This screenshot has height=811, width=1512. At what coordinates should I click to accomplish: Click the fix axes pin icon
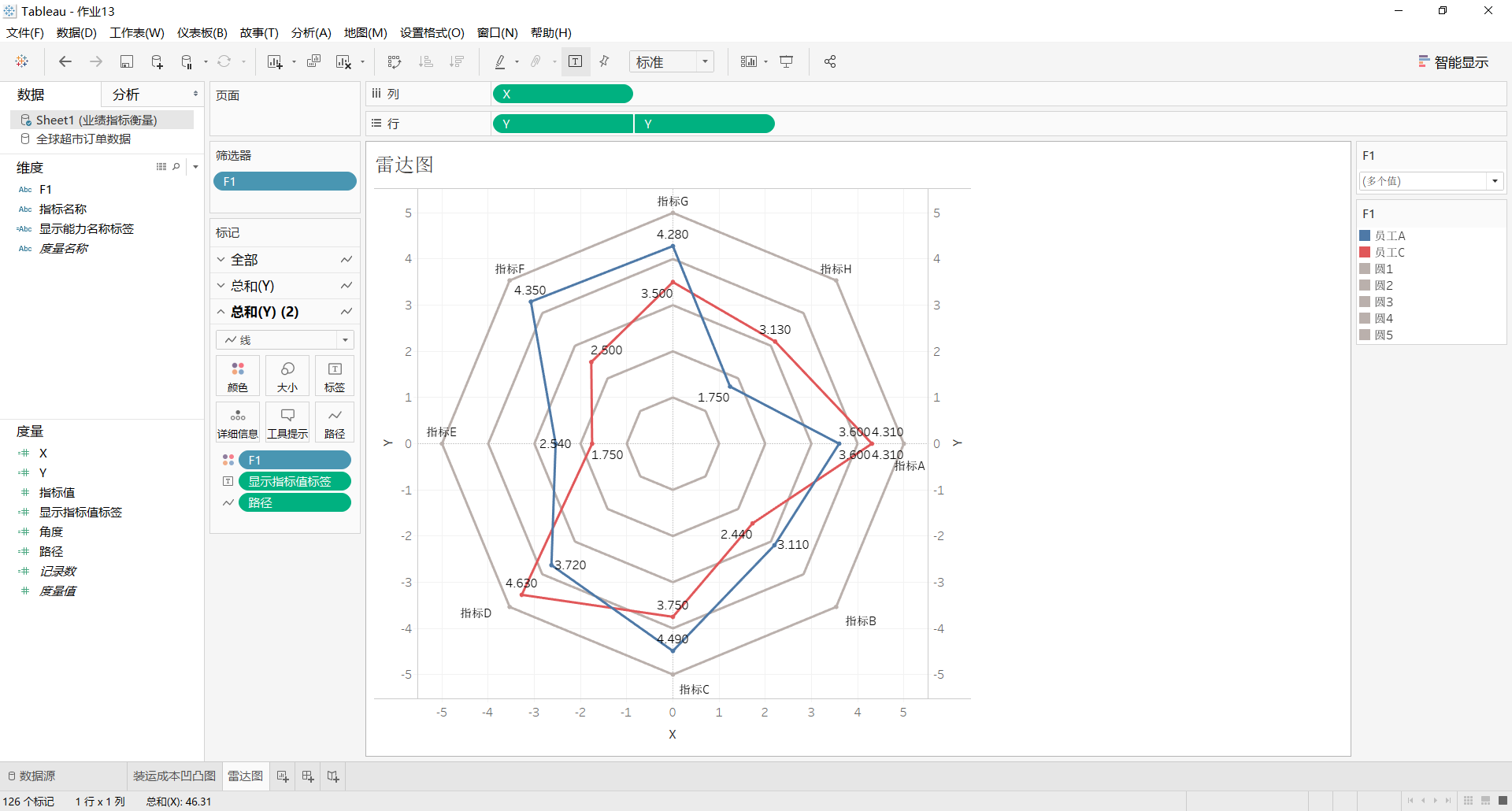point(605,61)
